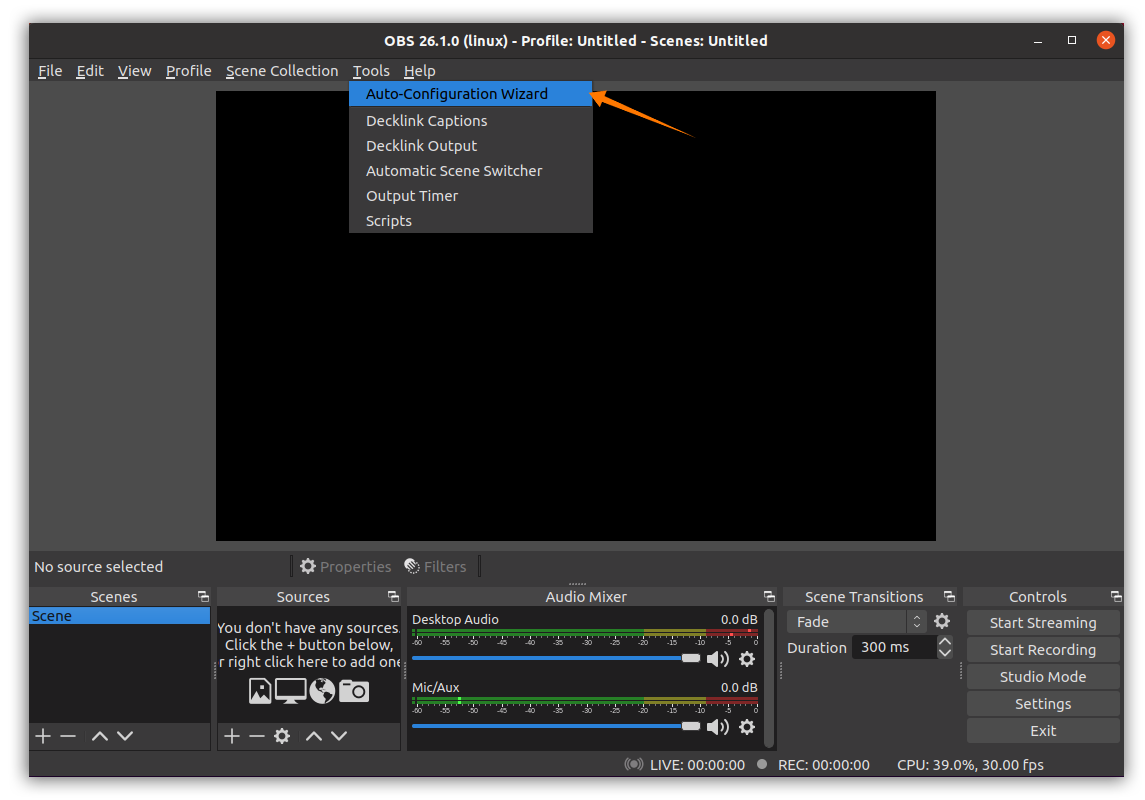This screenshot has height=800, width=1145.
Task: Add a new source with plus button
Action: click(232, 736)
